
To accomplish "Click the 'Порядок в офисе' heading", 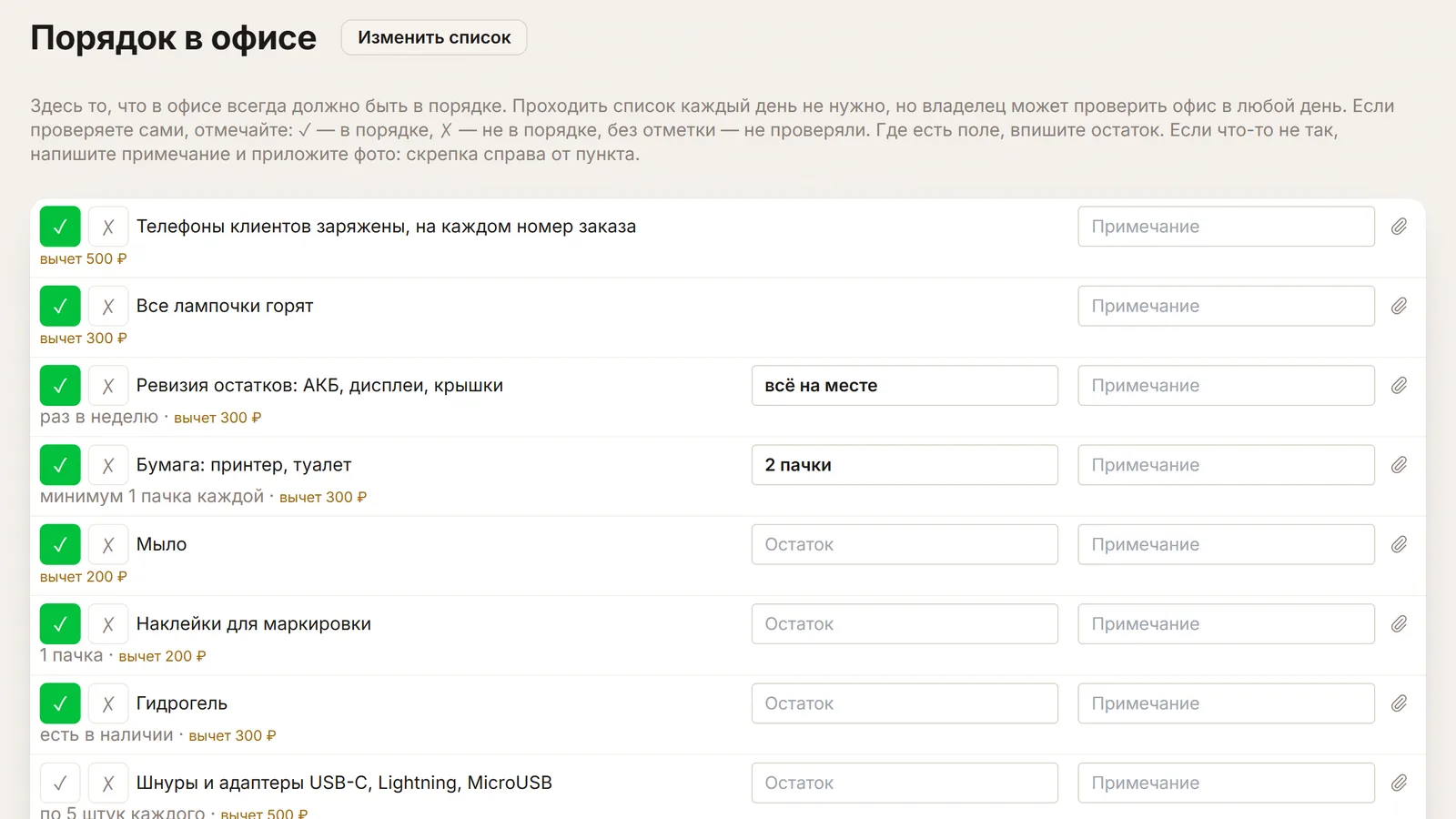I will pos(173,38).
